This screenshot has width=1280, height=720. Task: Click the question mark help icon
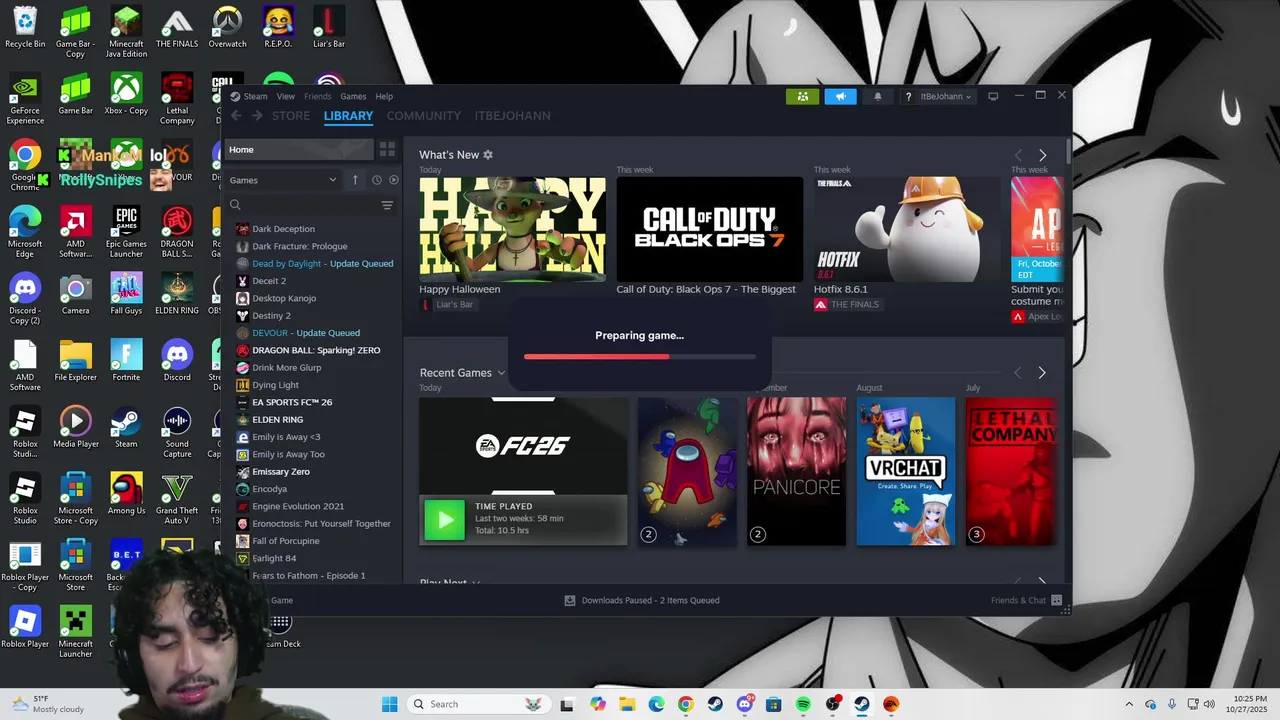[x=908, y=96]
